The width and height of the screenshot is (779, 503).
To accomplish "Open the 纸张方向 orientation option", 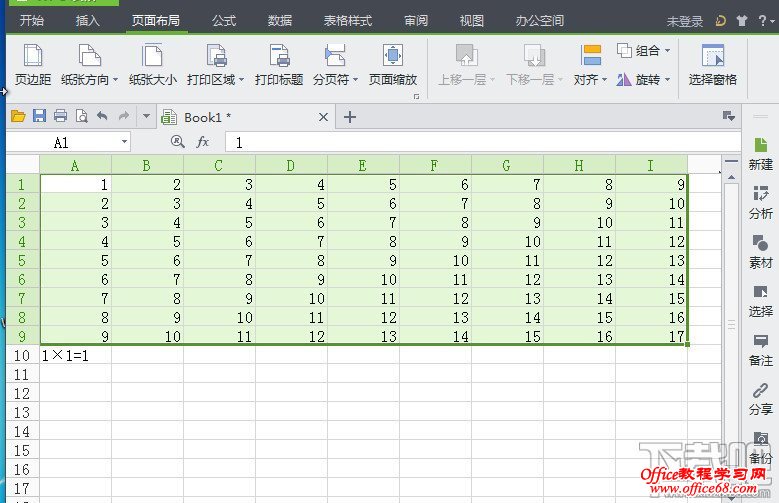I will tap(89, 65).
